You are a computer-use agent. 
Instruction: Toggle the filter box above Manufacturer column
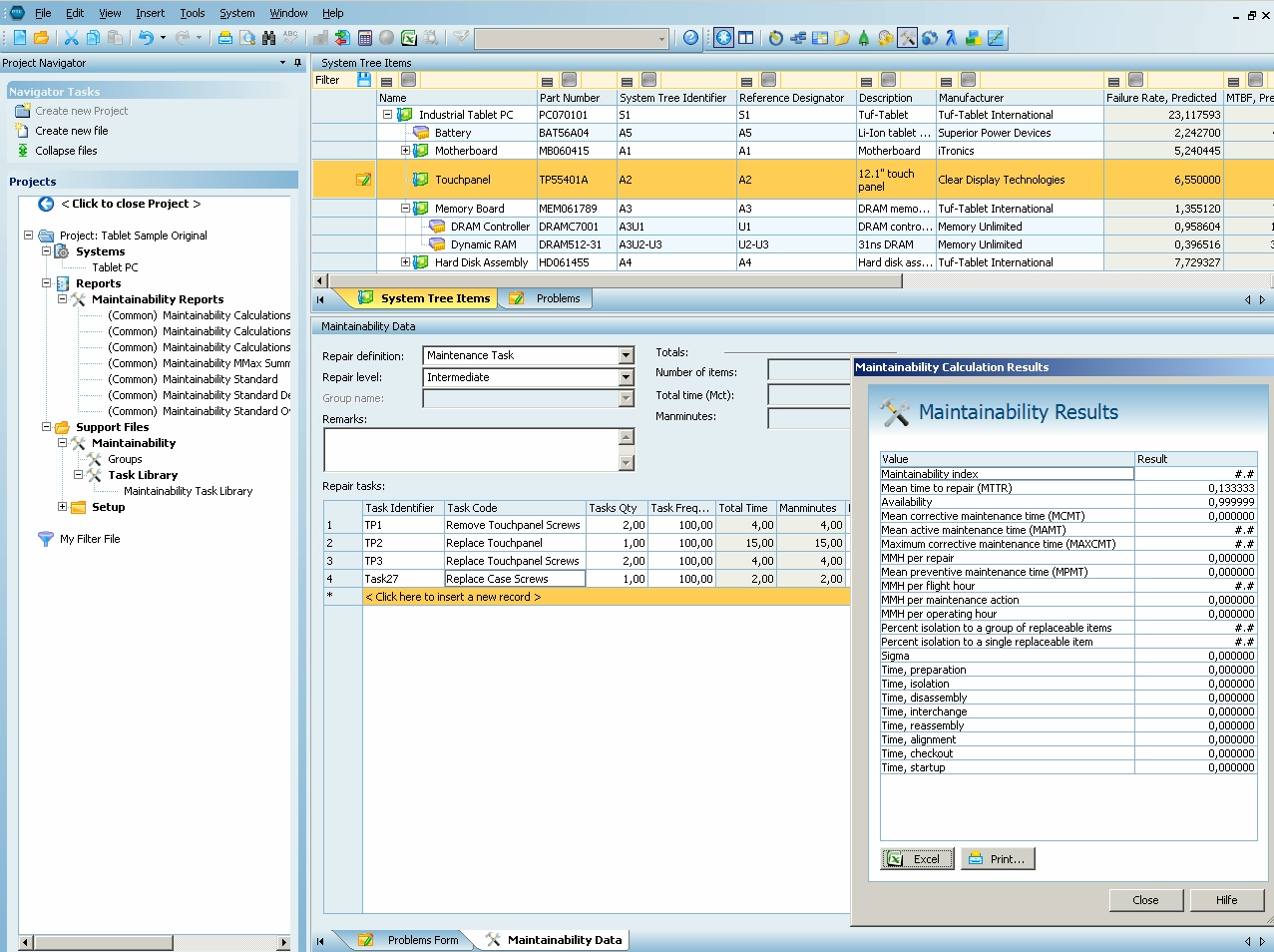pos(968,80)
